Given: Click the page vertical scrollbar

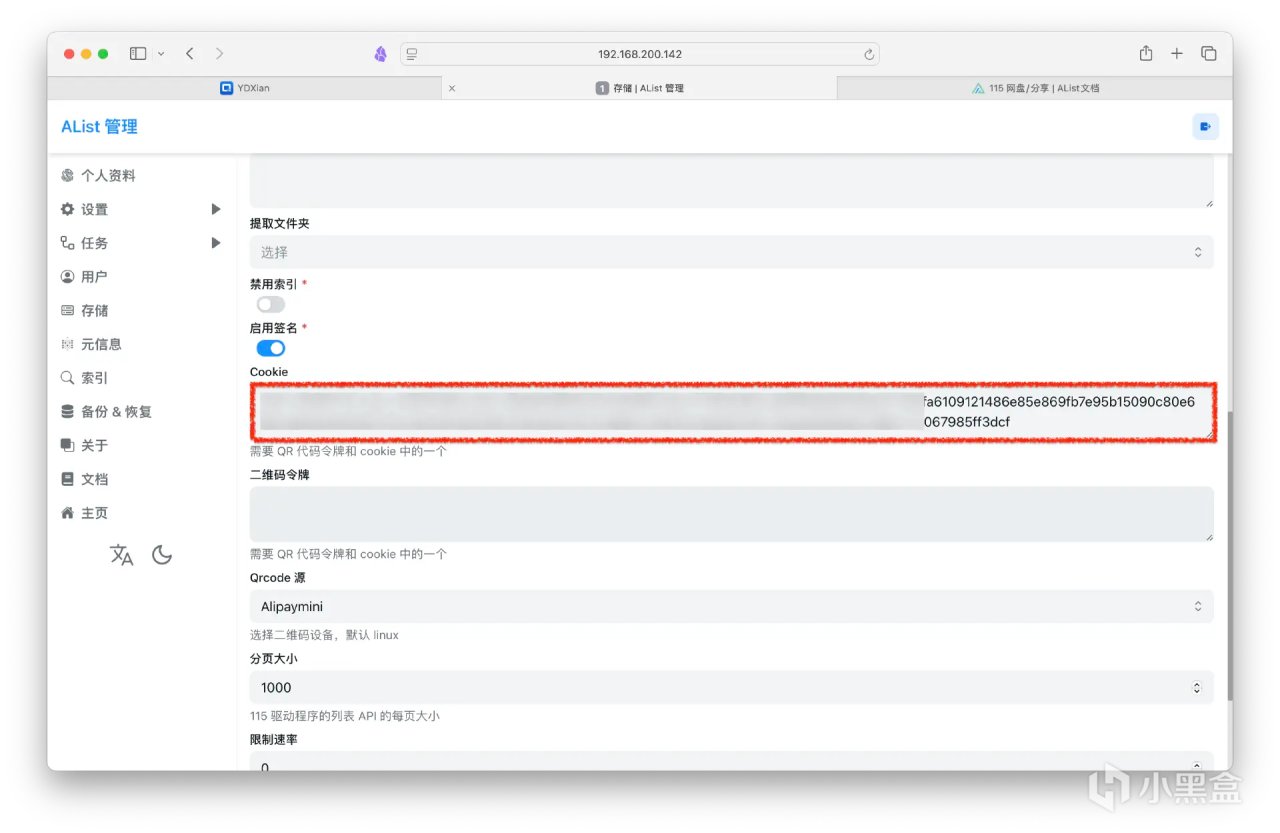Looking at the screenshot, I should point(1228,555).
